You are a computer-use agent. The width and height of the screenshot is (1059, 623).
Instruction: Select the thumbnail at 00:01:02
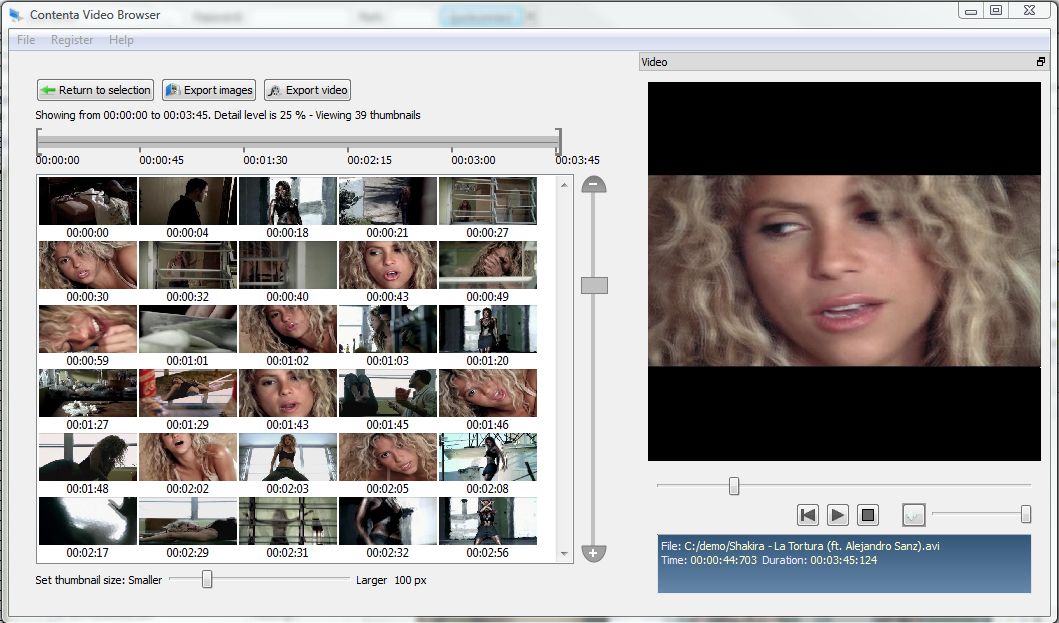point(288,329)
